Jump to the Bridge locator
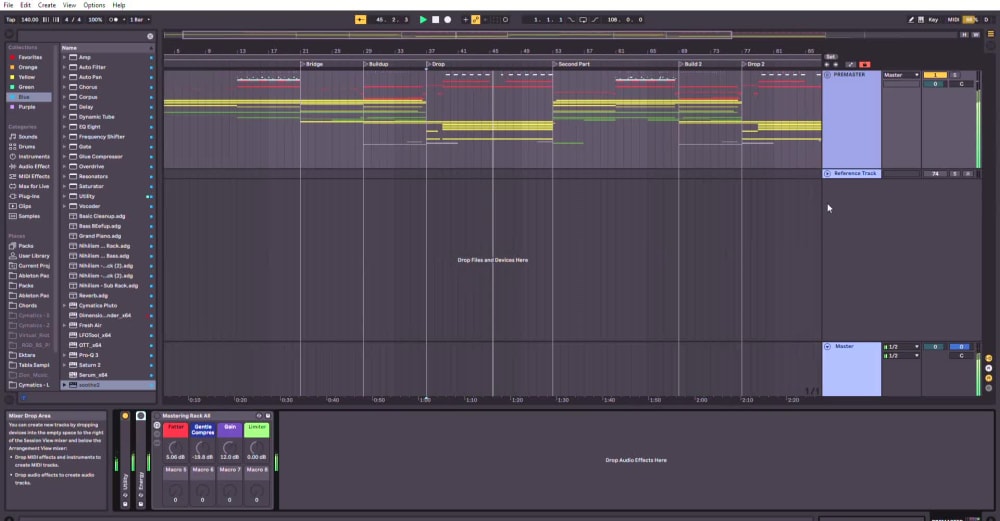The image size is (1000, 521). (312, 64)
